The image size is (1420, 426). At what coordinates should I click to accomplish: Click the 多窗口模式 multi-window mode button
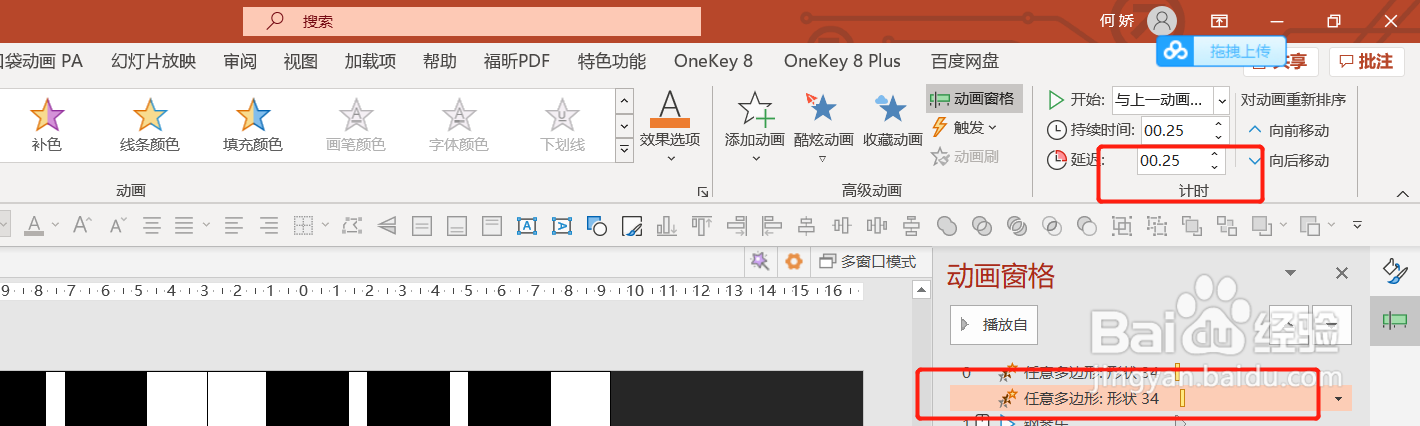(867, 262)
